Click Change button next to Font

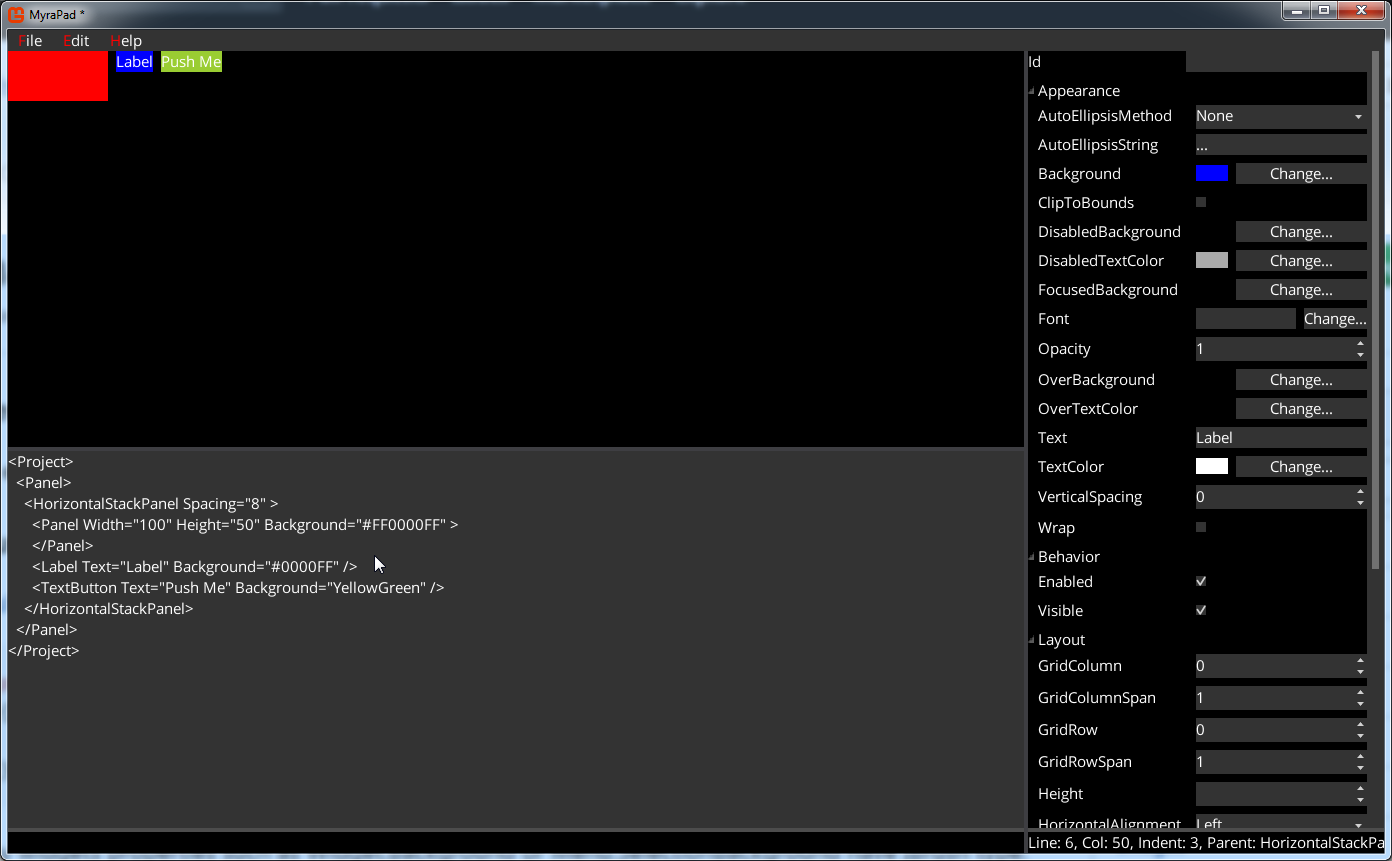(1334, 319)
